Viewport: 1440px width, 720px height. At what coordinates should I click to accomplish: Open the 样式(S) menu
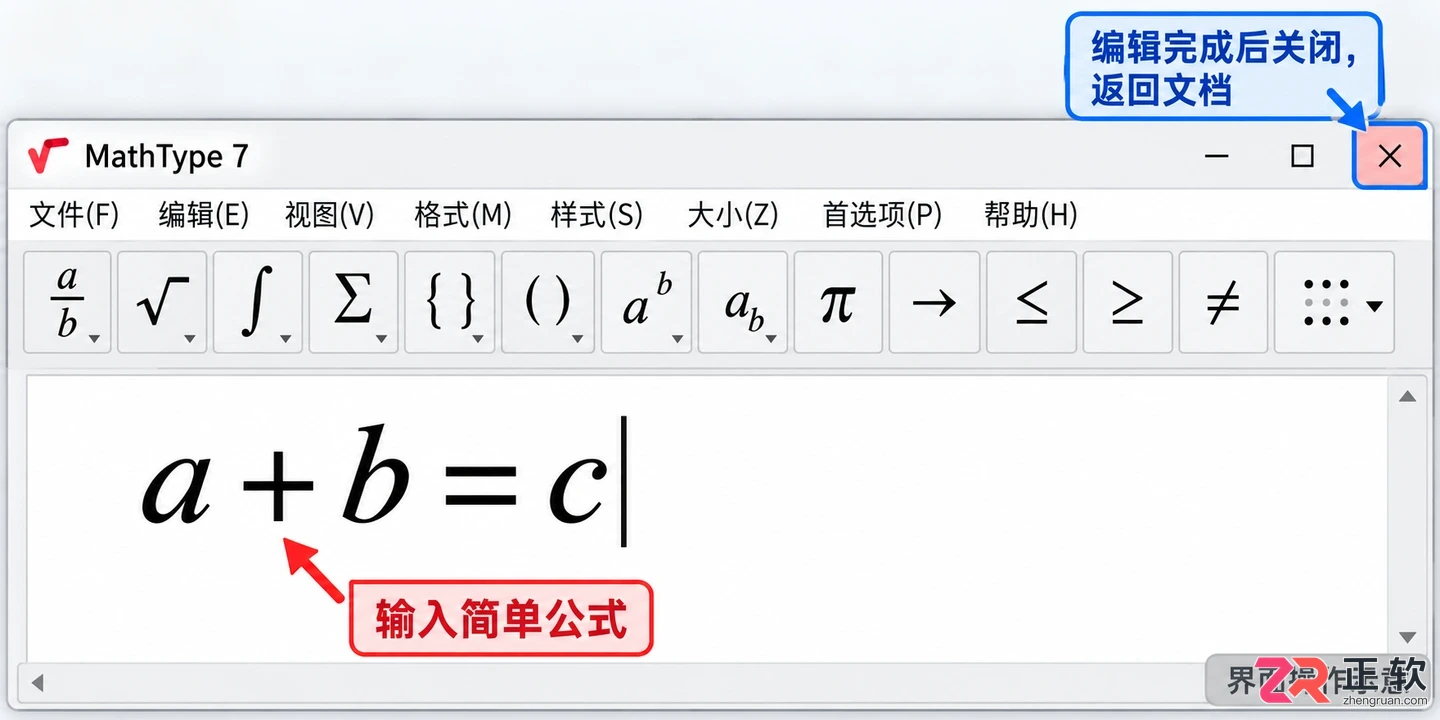pos(596,214)
